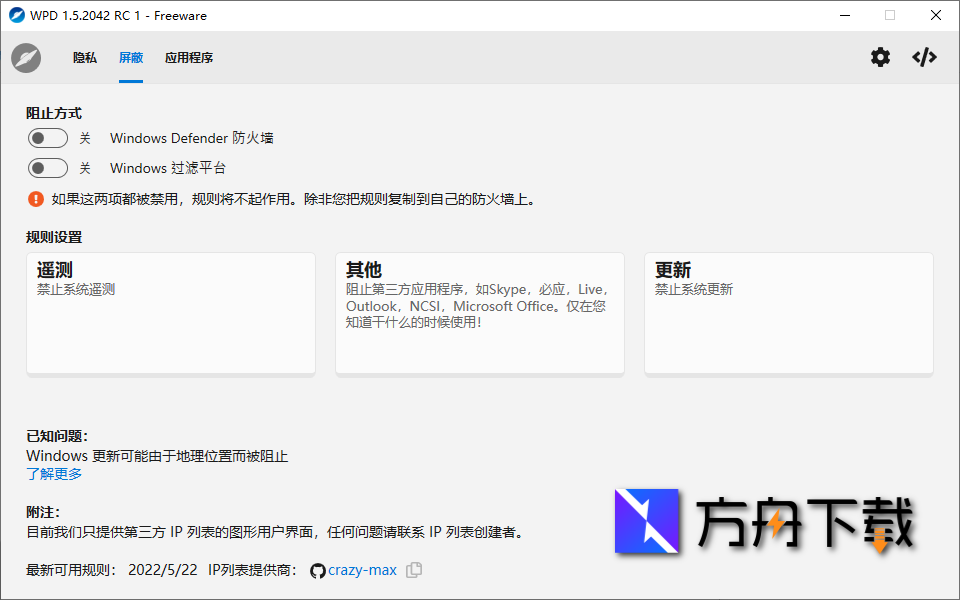Switch to the 隐私 tab
Viewport: 960px width, 600px height.
(x=84, y=57)
